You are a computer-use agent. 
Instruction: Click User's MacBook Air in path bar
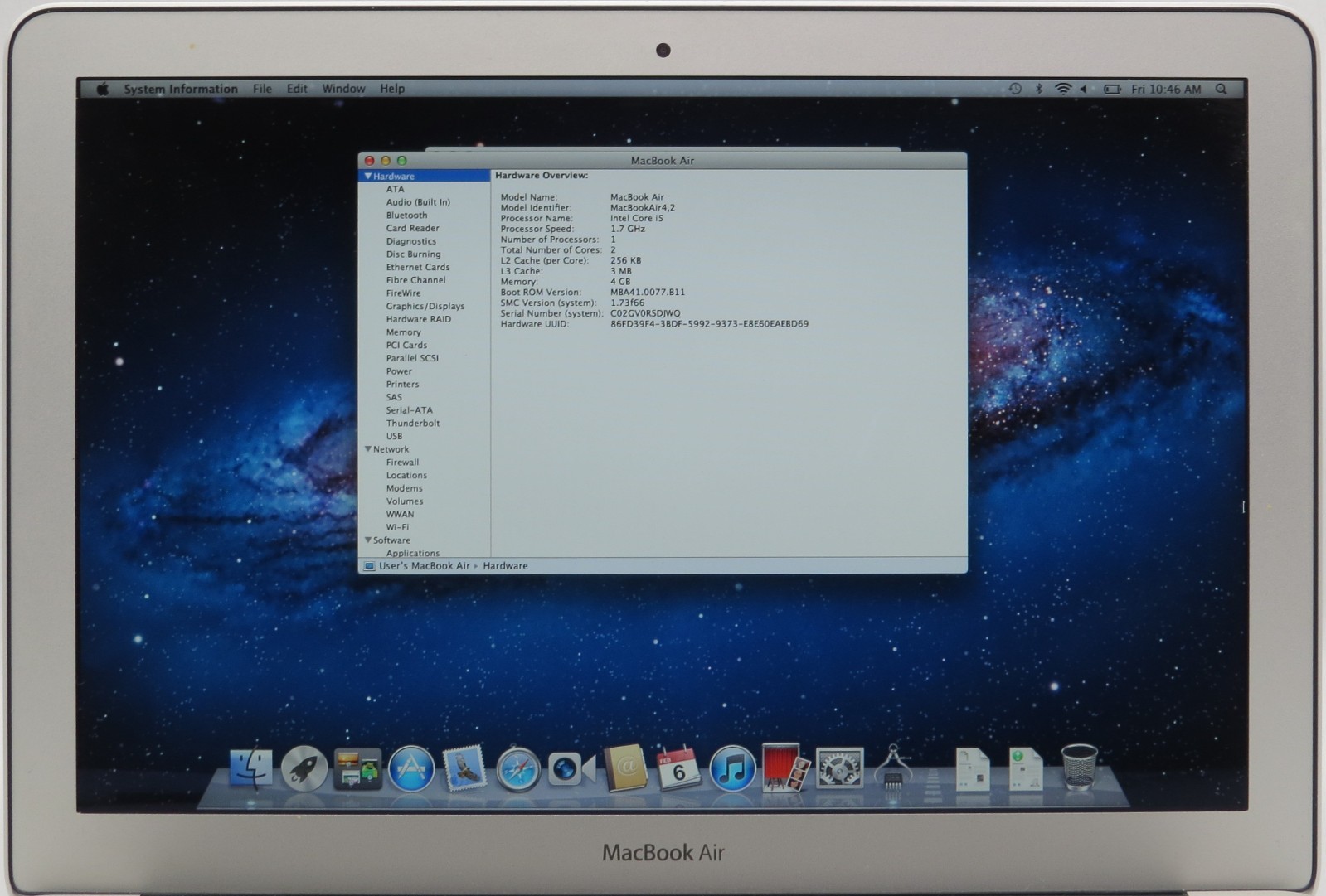424,566
